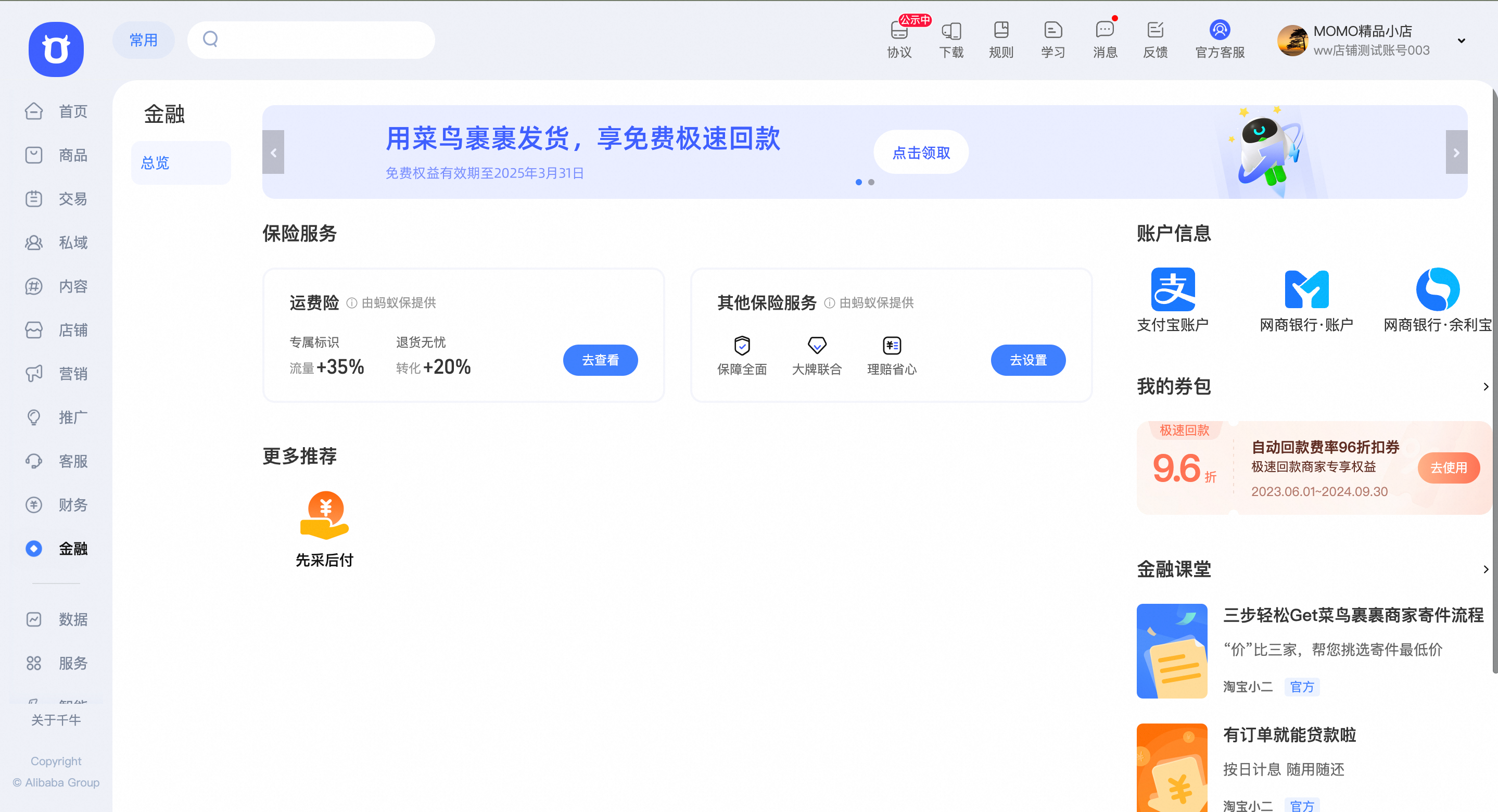Open the 内容 content section
Screen dimensions: 1498x812
coord(56,286)
